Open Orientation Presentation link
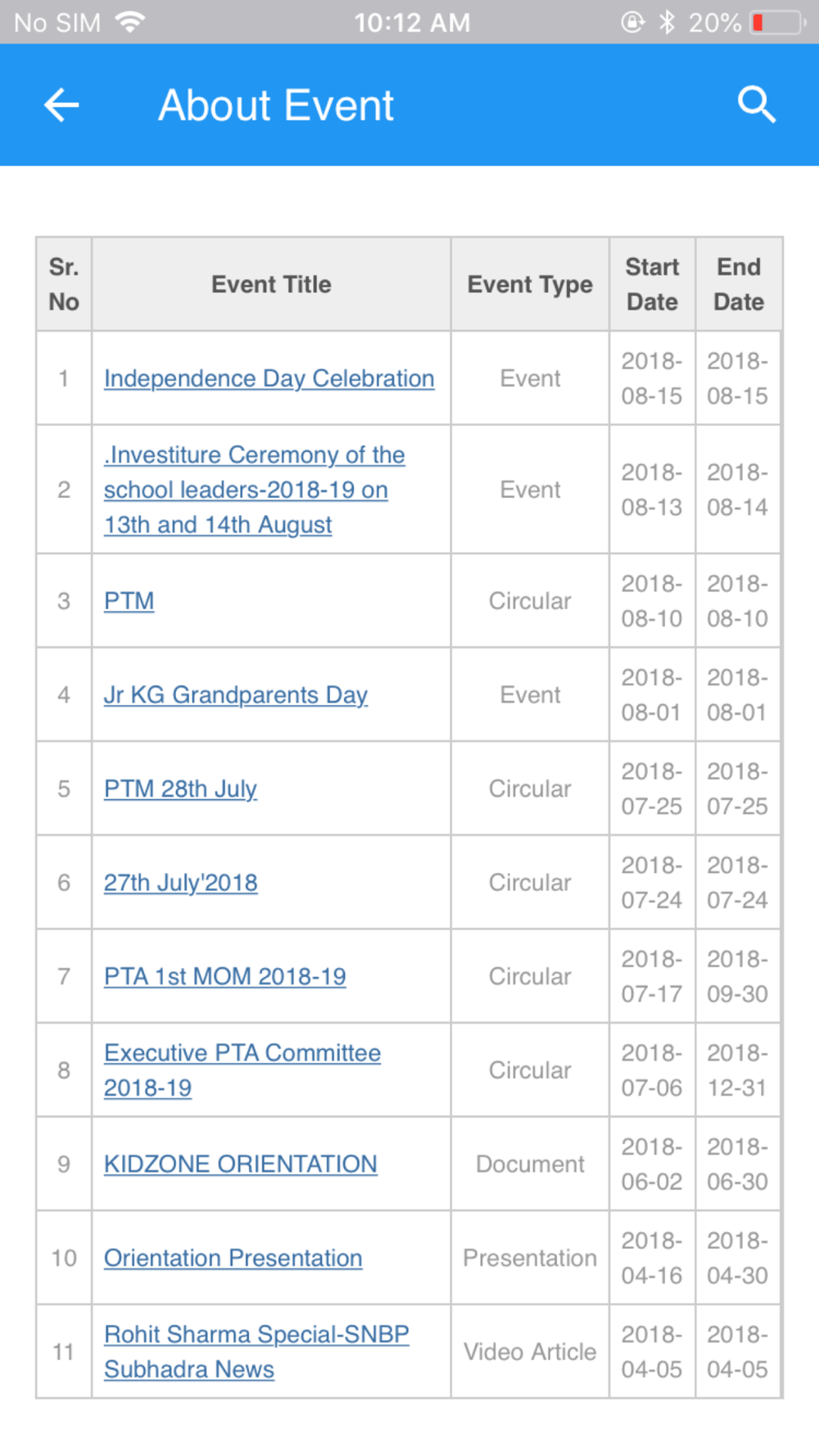The height and width of the screenshot is (1456, 819). tap(233, 1258)
